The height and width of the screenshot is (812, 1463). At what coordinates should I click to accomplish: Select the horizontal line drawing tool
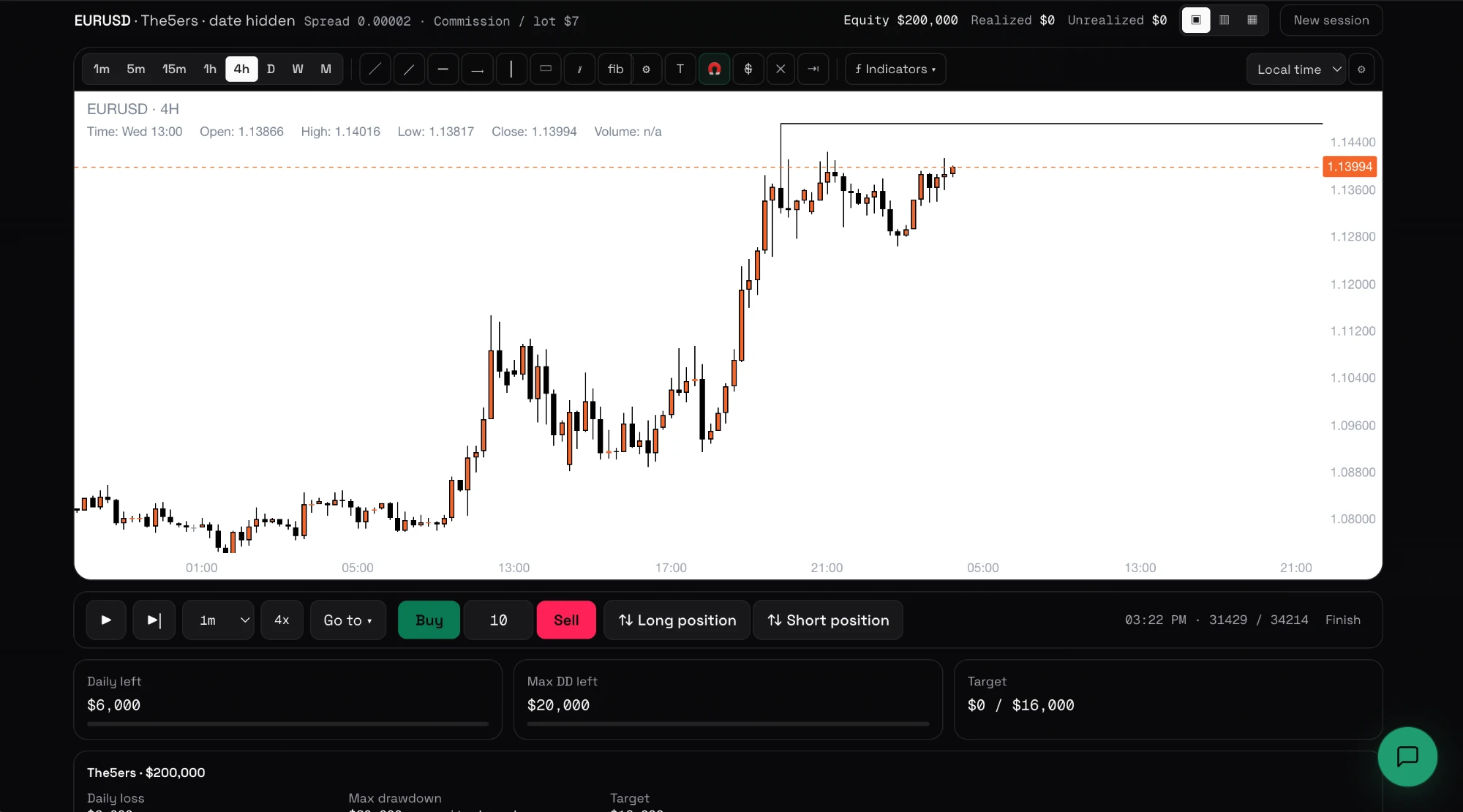443,69
